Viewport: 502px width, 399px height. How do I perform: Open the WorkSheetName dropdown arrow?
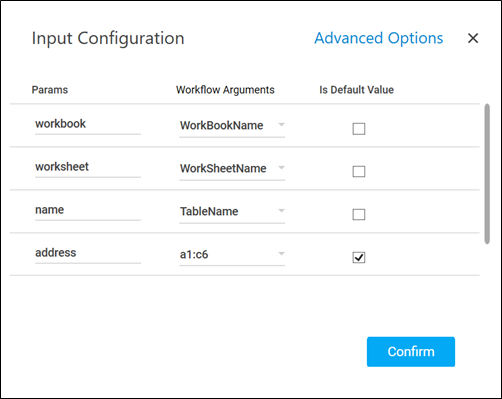(x=281, y=168)
